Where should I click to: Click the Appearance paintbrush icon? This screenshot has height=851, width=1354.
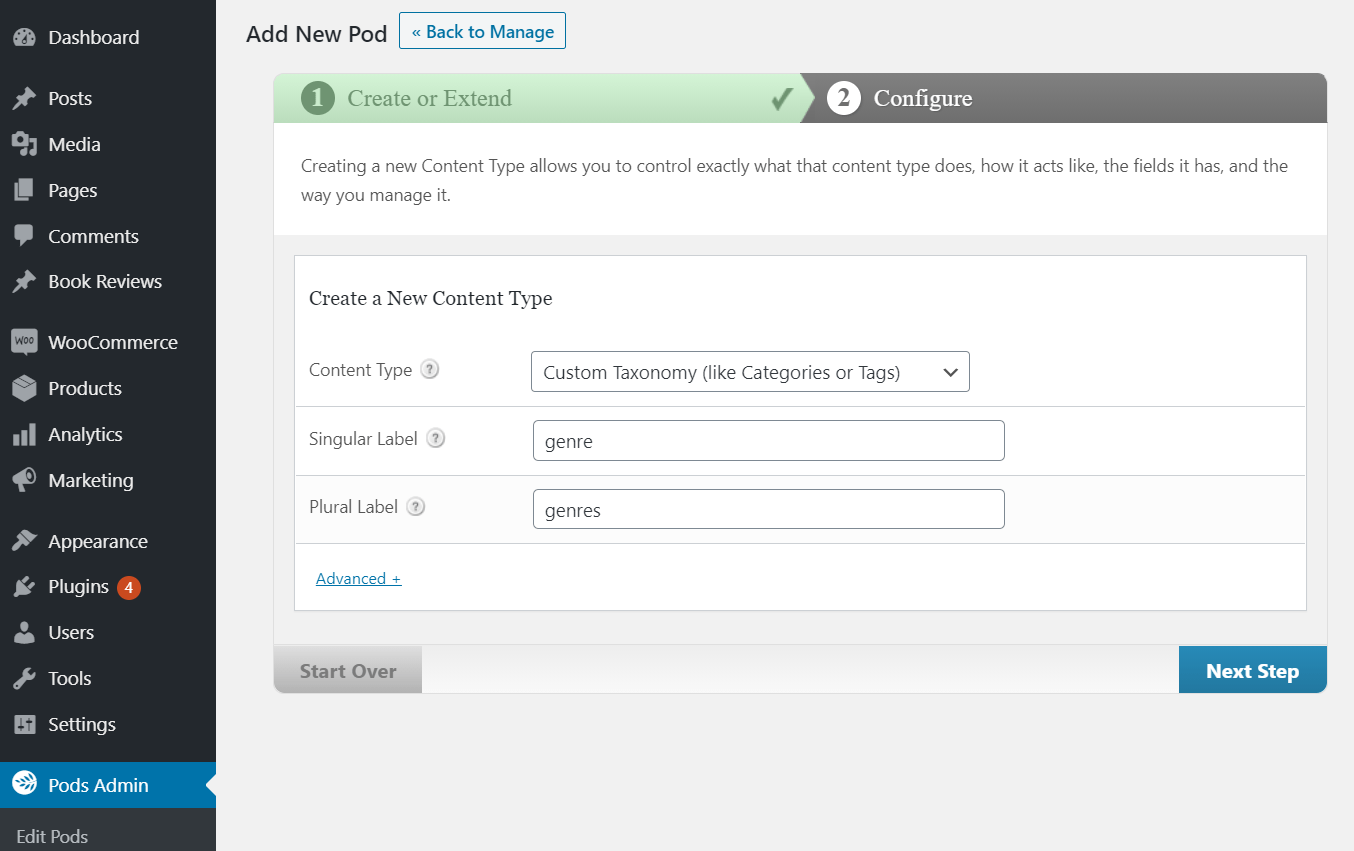tap(24, 542)
